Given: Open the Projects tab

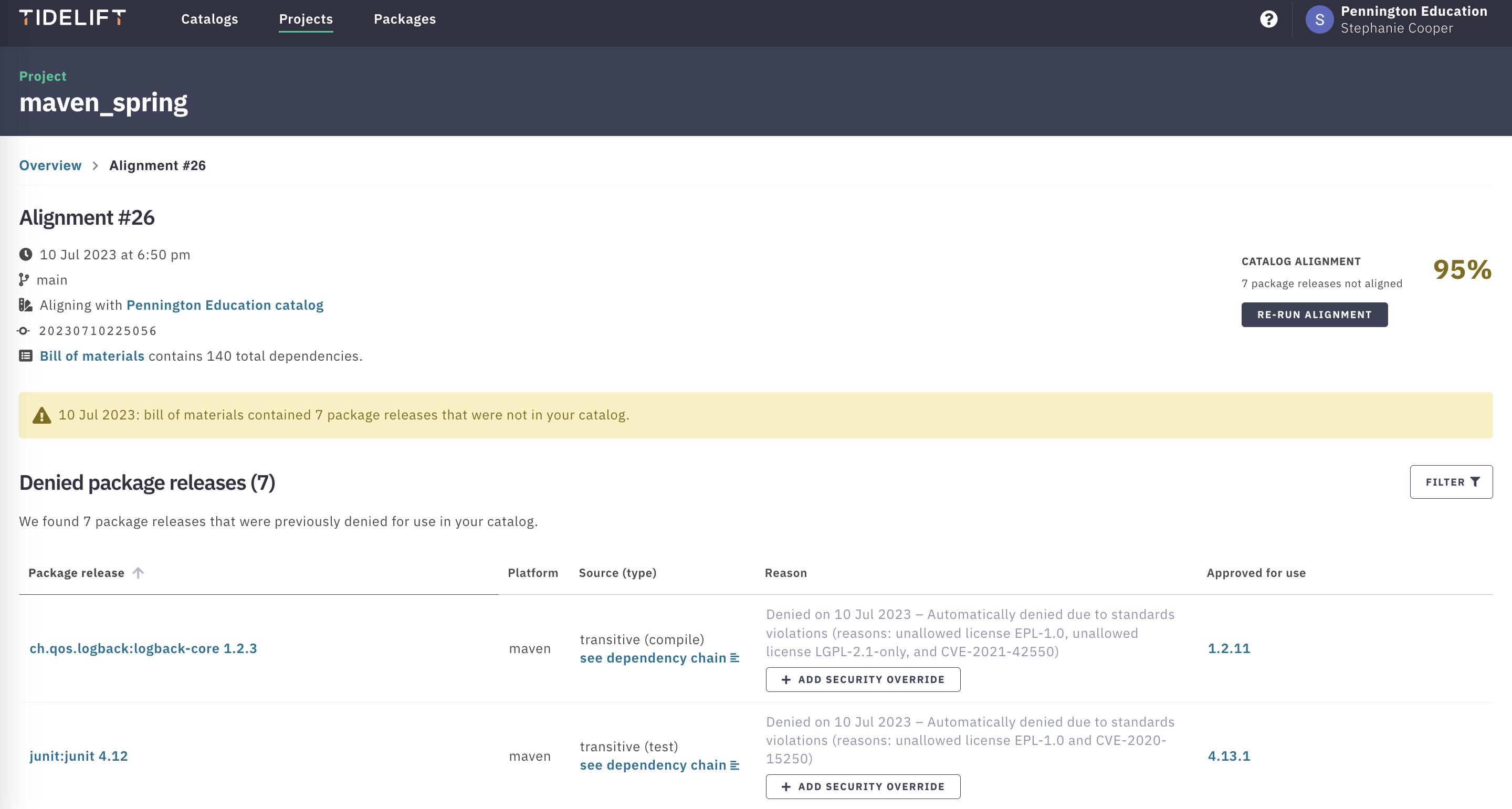Looking at the screenshot, I should point(306,19).
